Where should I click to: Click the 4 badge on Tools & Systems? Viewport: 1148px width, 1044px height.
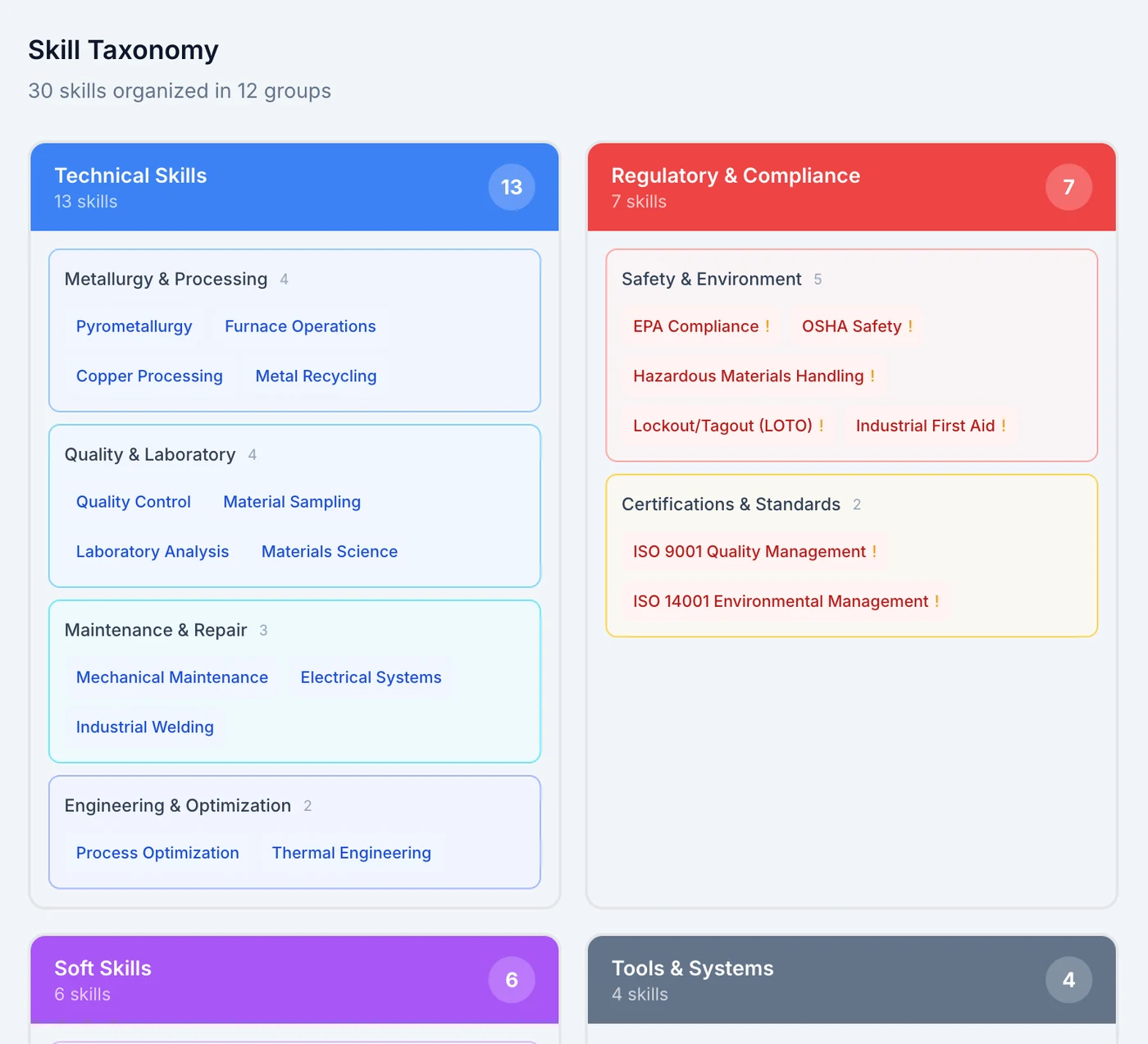[x=1068, y=980]
